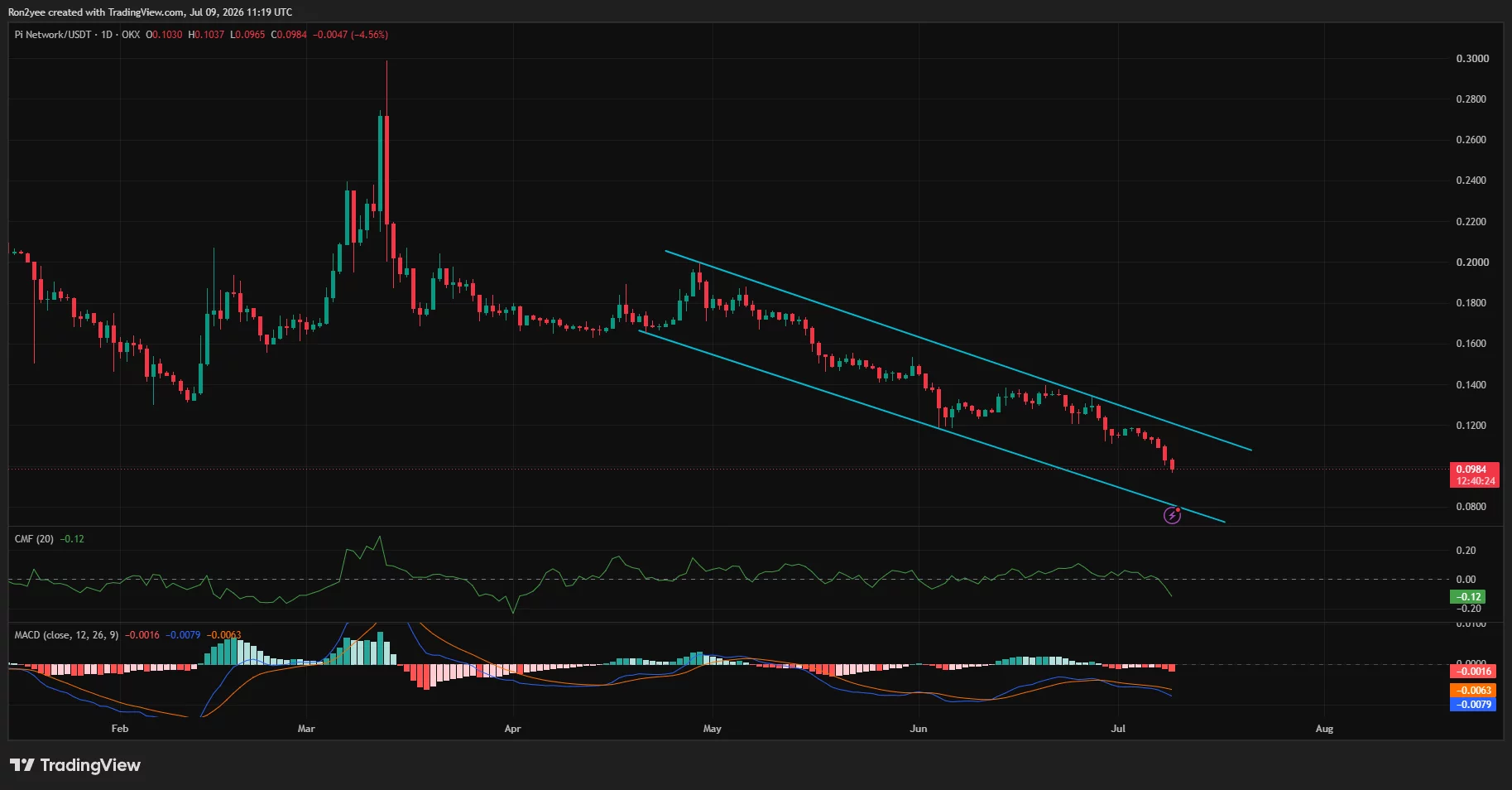Image resolution: width=1512 pixels, height=790 pixels.
Task: Click the MACD (close, 12, 26, 9) label
Action: pyautogui.click(x=66, y=635)
